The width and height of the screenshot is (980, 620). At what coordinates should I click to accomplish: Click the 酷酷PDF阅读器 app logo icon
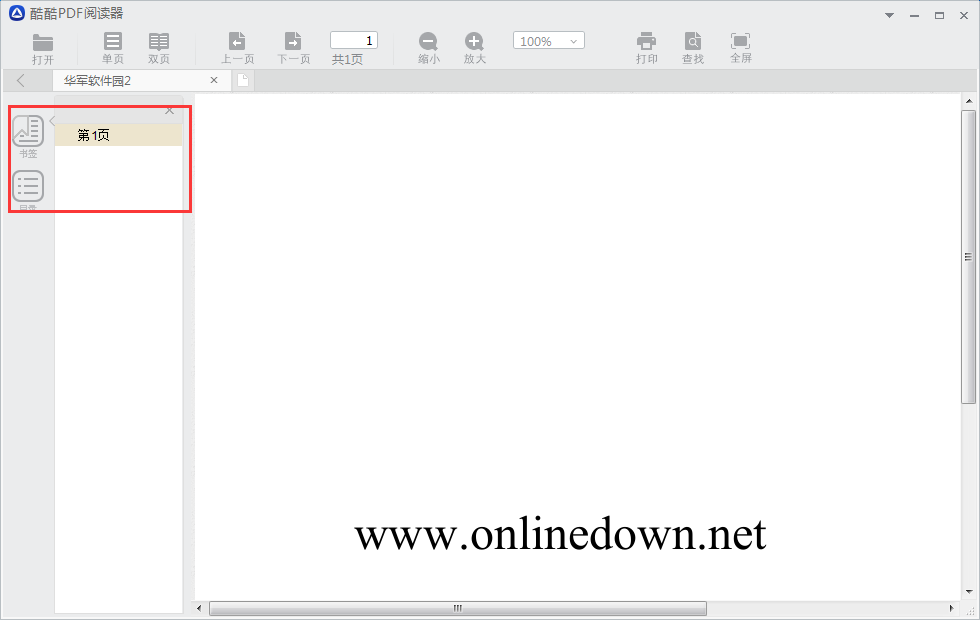pos(17,13)
